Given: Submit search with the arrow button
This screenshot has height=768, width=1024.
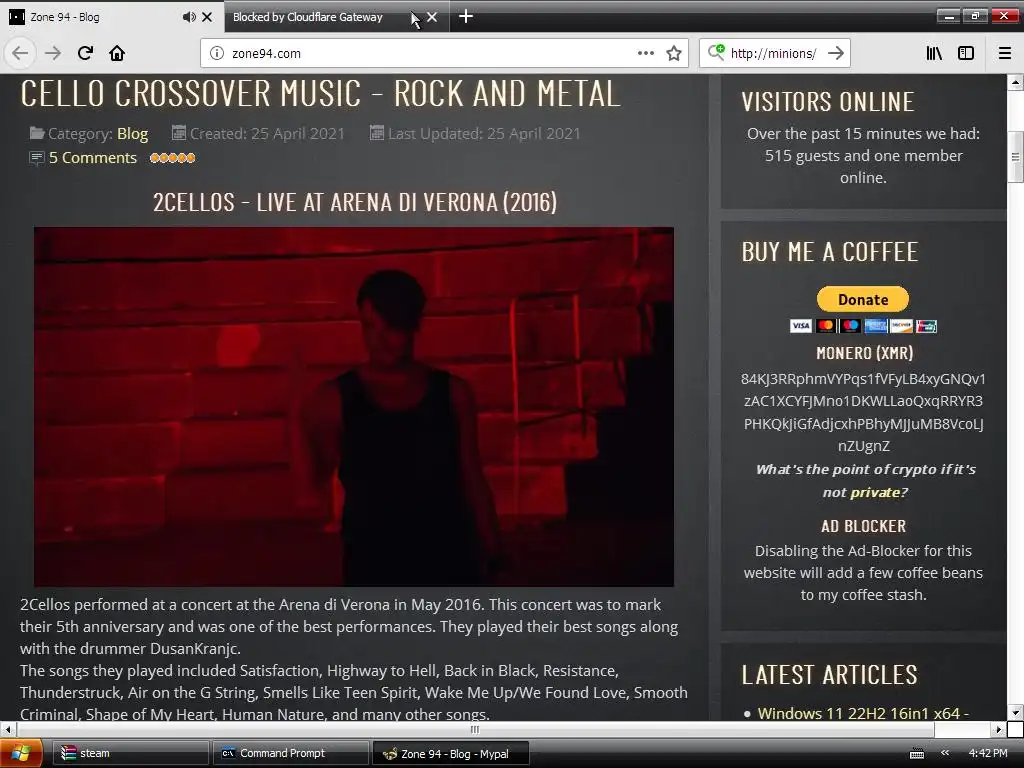Looking at the screenshot, I should (x=836, y=53).
